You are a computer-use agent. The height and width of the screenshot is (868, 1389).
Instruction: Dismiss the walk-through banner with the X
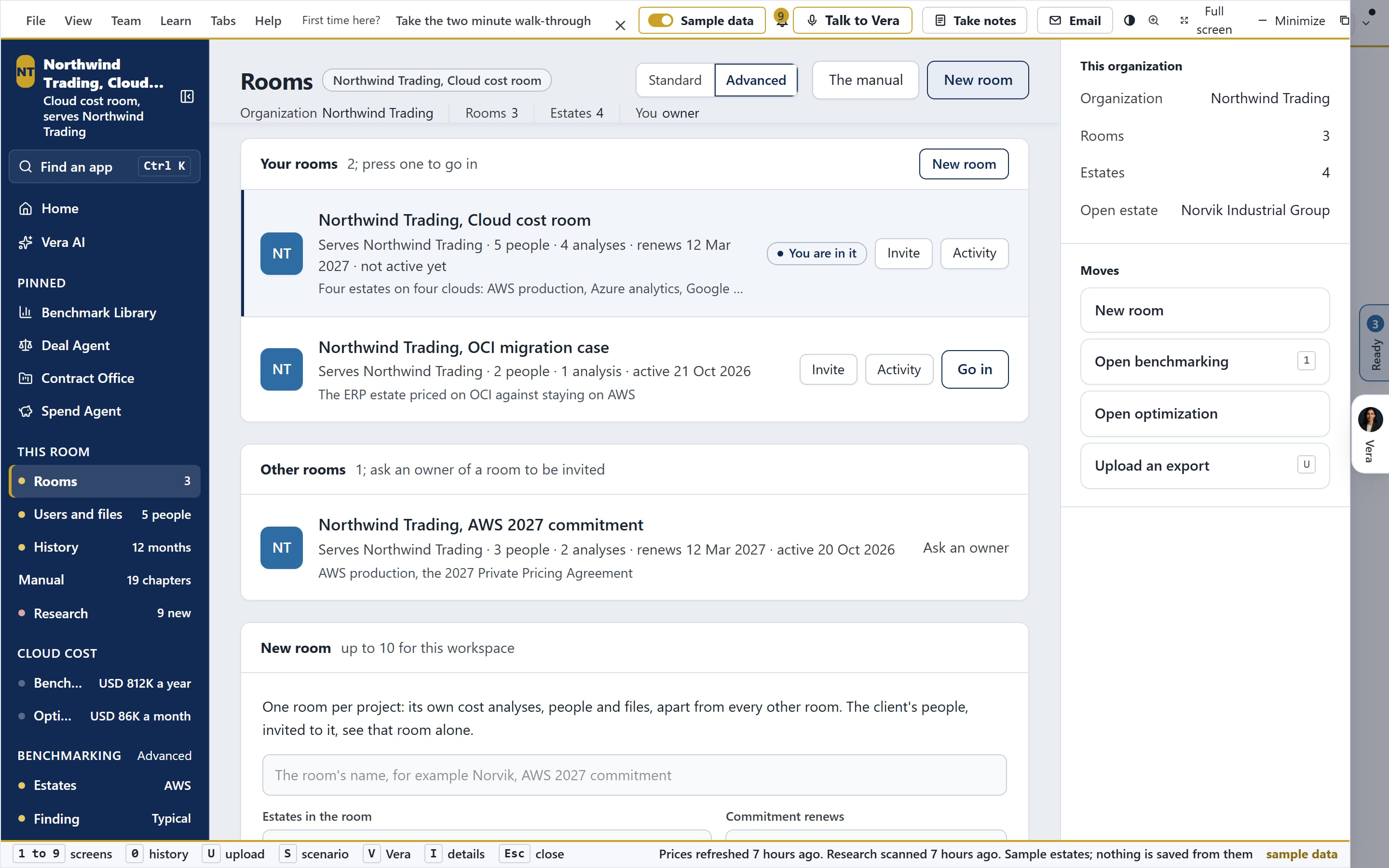pyautogui.click(x=620, y=25)
